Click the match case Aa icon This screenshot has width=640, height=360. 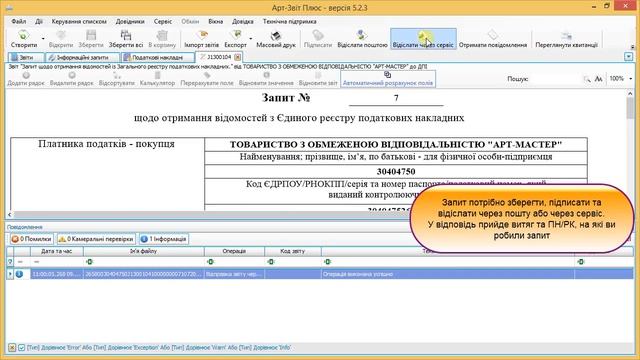tap(598, 79)
